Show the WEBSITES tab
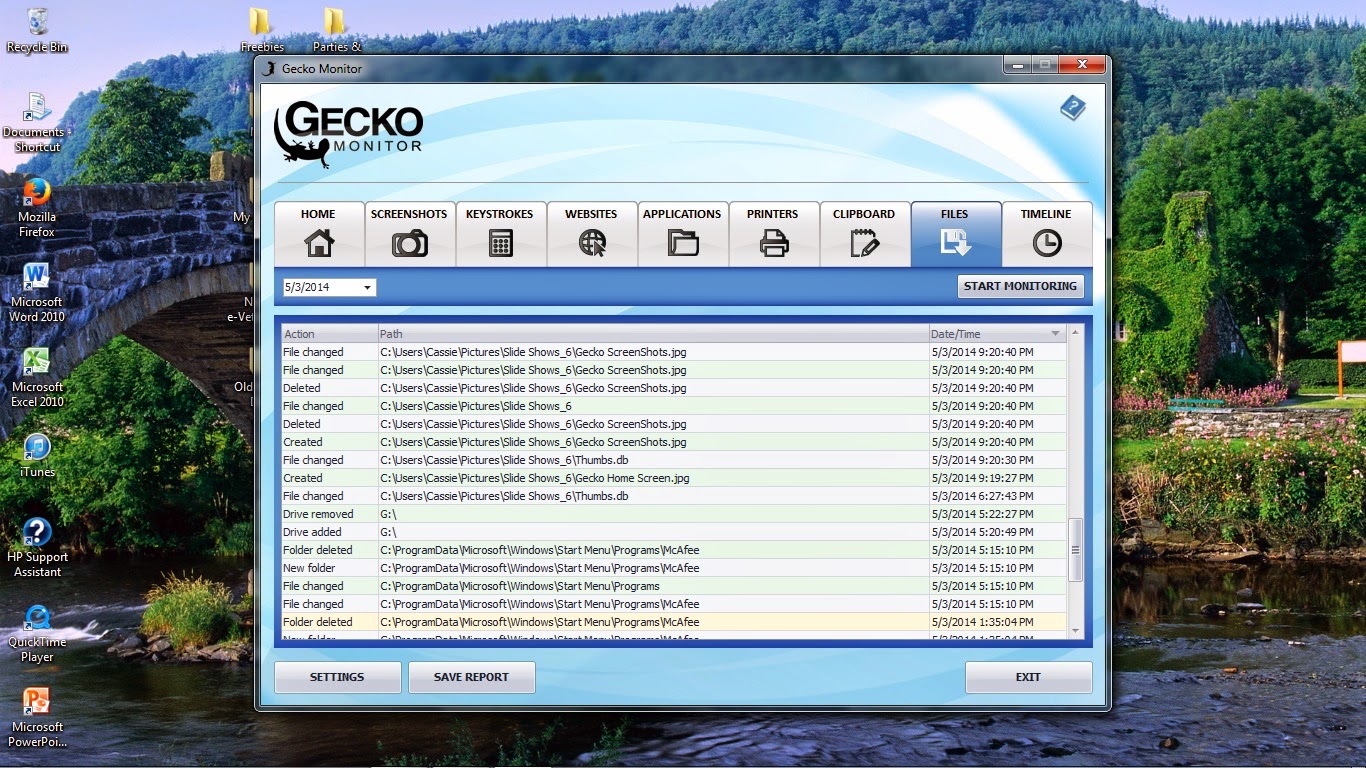Screen dimensions: 1366x768 coord(591,234)
